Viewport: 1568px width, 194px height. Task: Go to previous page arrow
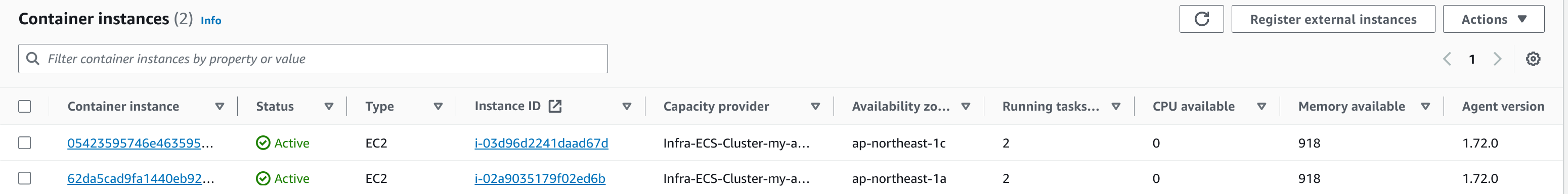[1447, 59]
